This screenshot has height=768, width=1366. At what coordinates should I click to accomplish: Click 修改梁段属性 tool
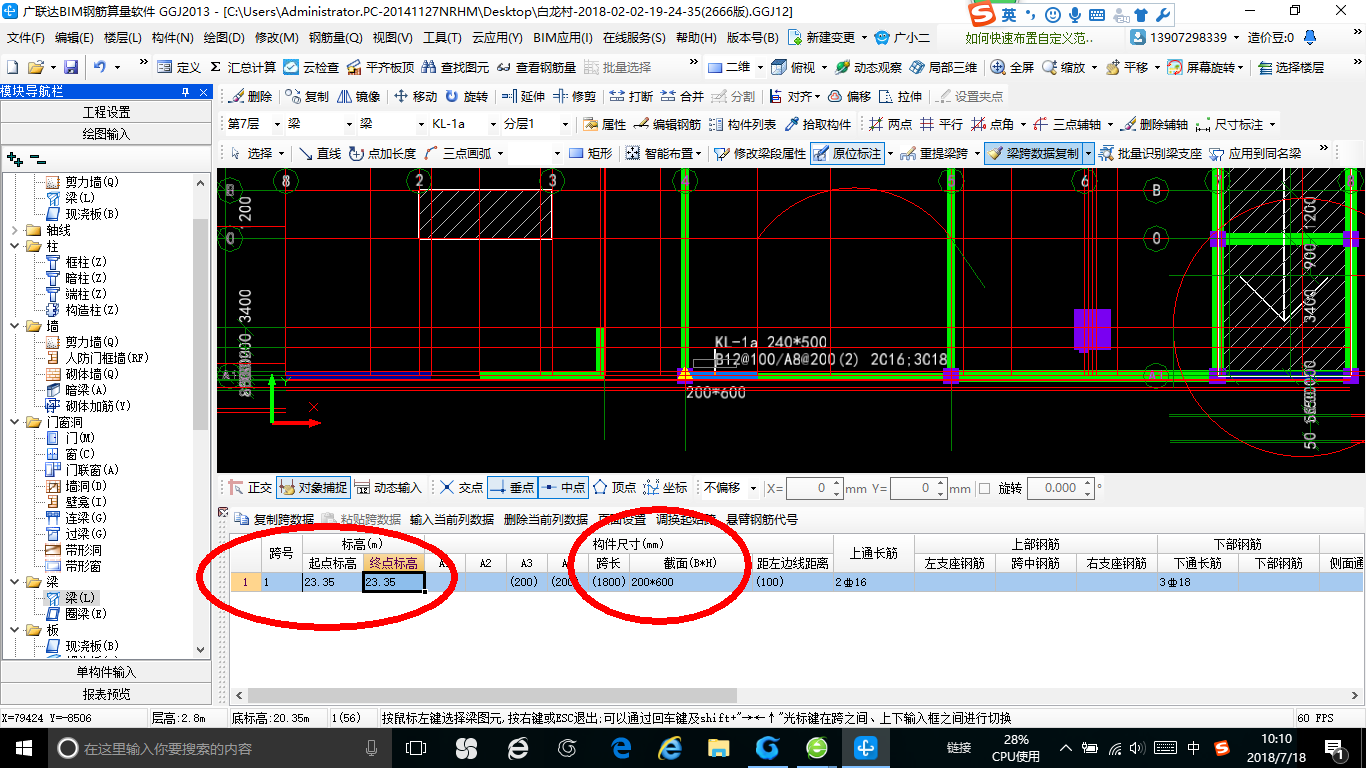(760, 153)
